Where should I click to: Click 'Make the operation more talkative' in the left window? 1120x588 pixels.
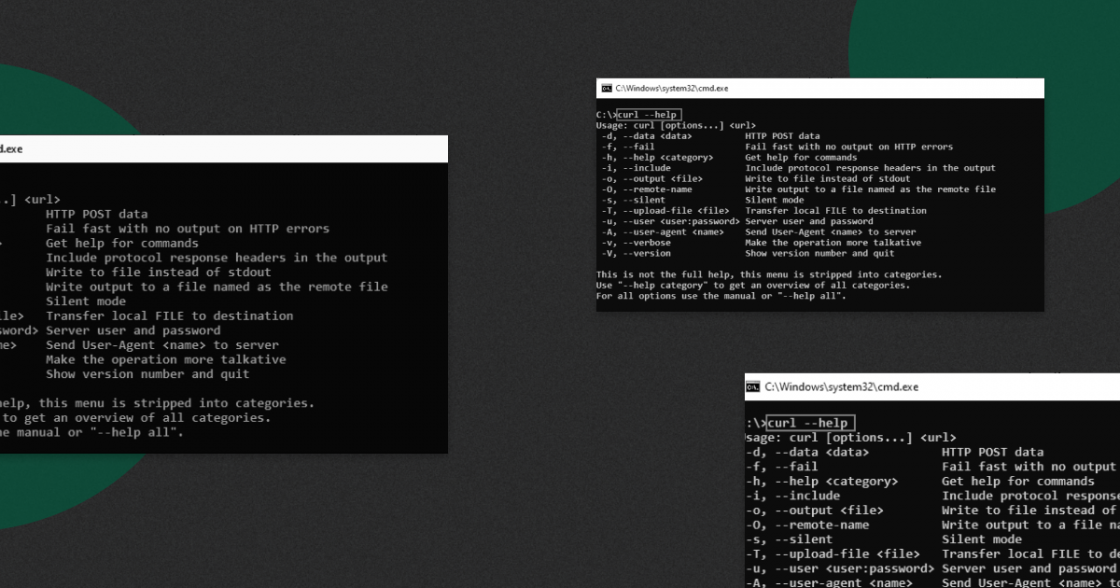coord(166,359)
